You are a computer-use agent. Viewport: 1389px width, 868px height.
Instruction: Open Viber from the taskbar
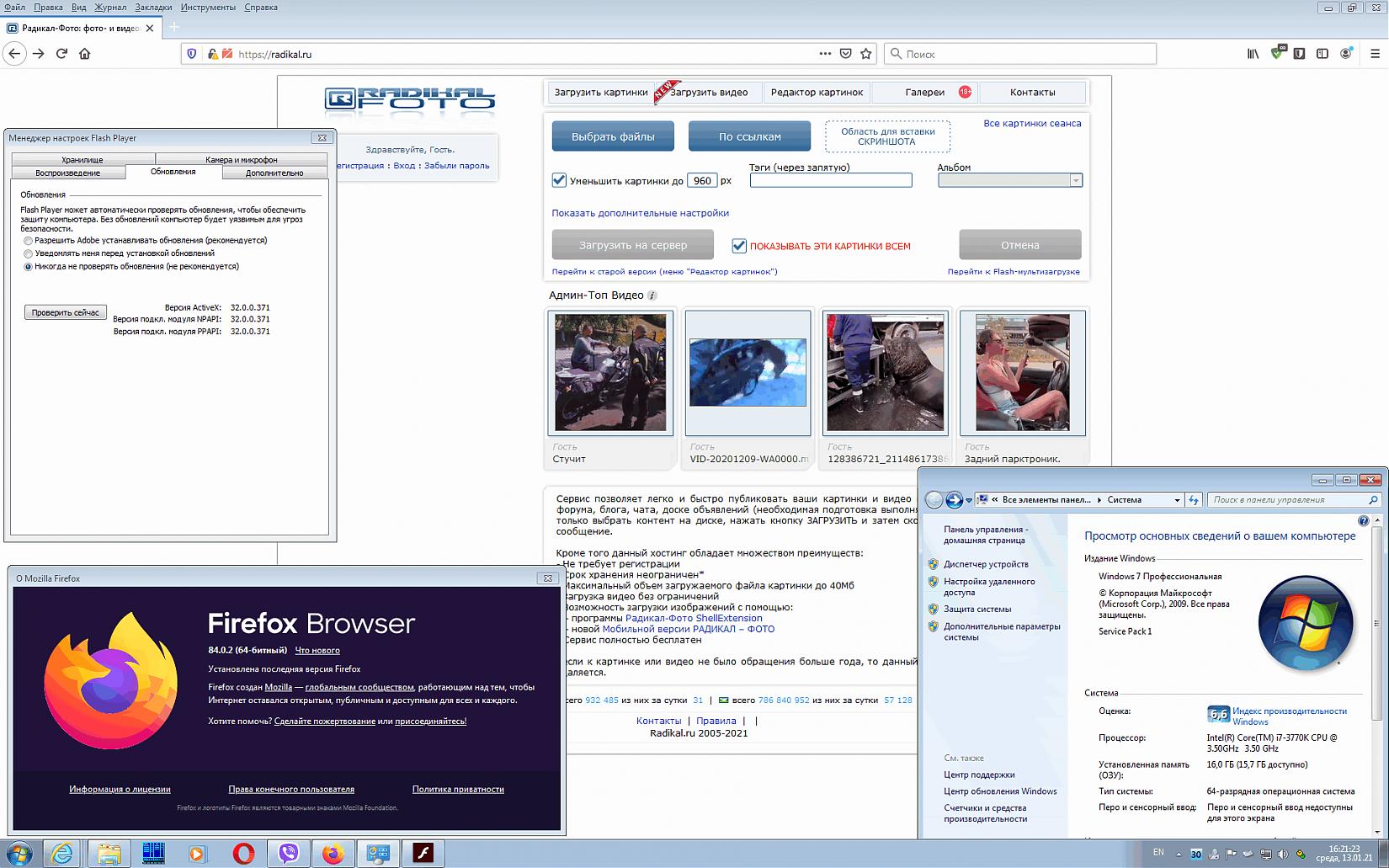(289, 854)
